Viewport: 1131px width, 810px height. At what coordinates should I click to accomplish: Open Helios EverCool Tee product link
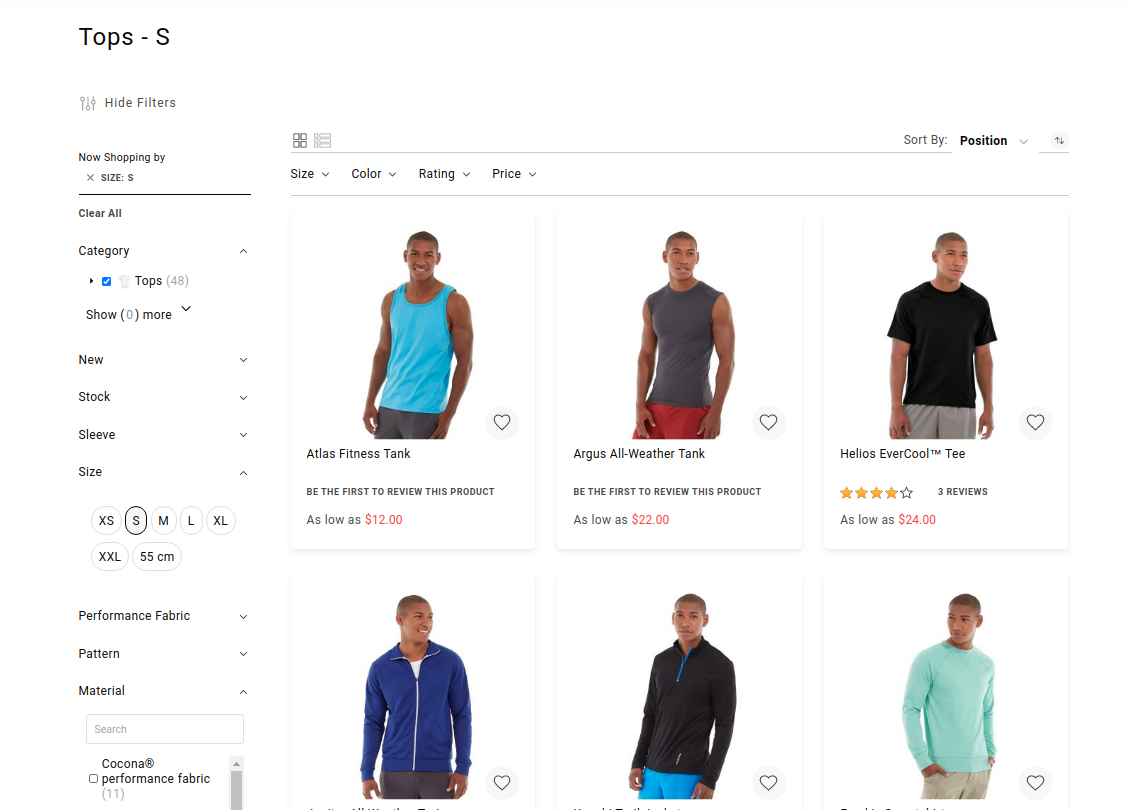click(902, 454)
